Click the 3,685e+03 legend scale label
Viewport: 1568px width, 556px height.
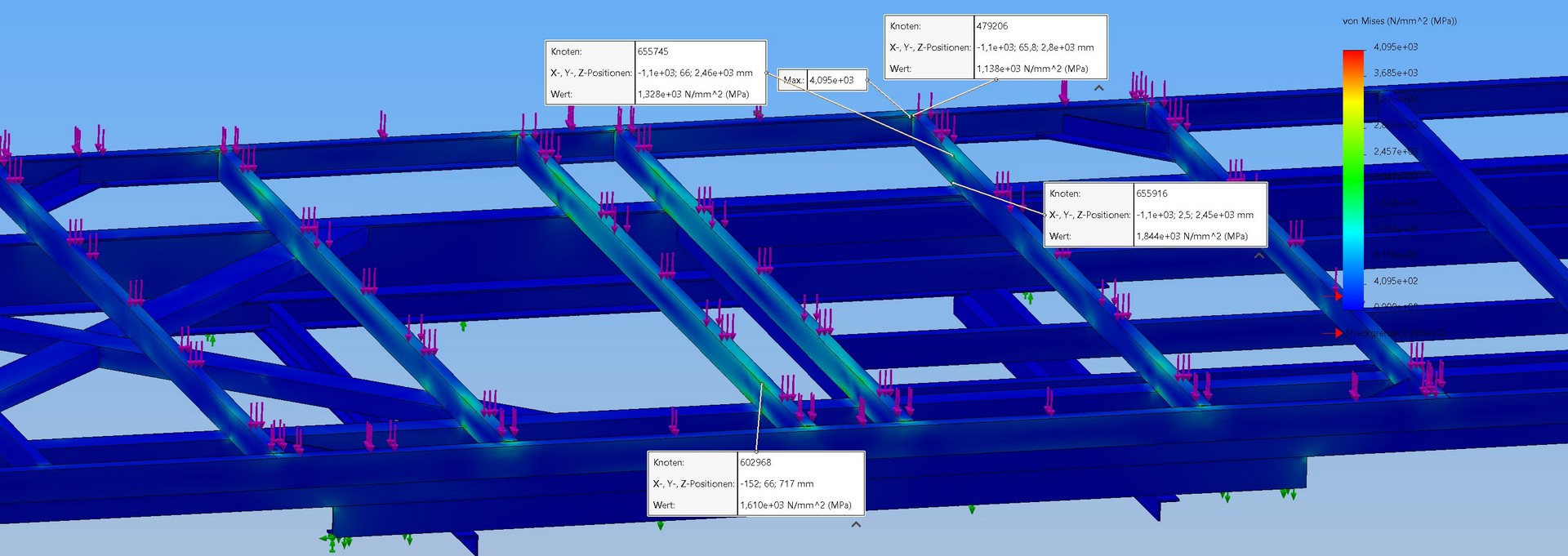click(x=1395, y=73)
